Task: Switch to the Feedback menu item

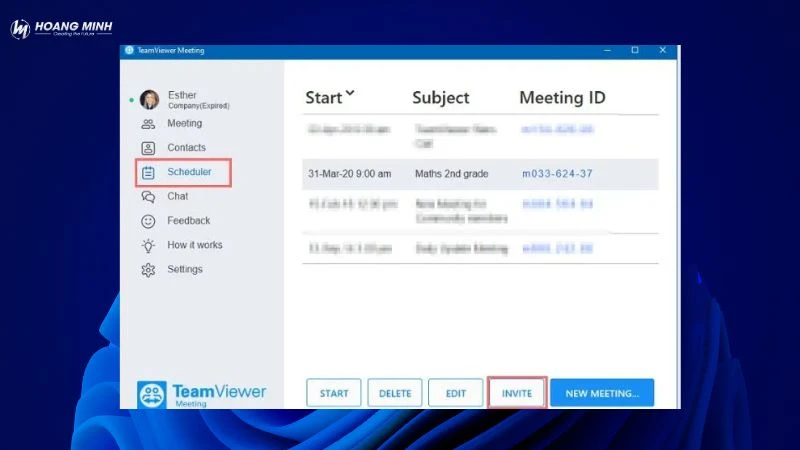Action: tap(188, 220)
